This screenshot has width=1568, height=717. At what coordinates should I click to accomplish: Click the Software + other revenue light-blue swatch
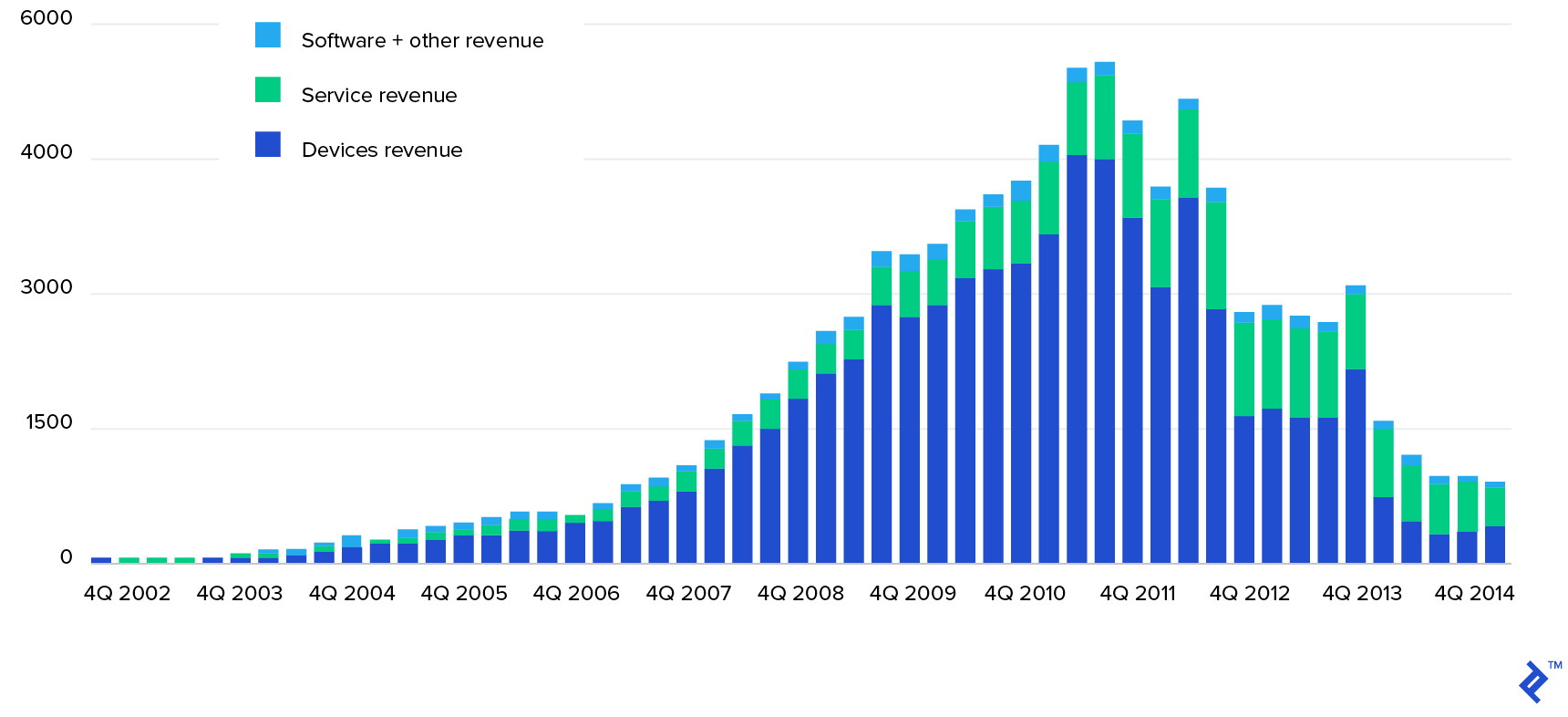268,35
